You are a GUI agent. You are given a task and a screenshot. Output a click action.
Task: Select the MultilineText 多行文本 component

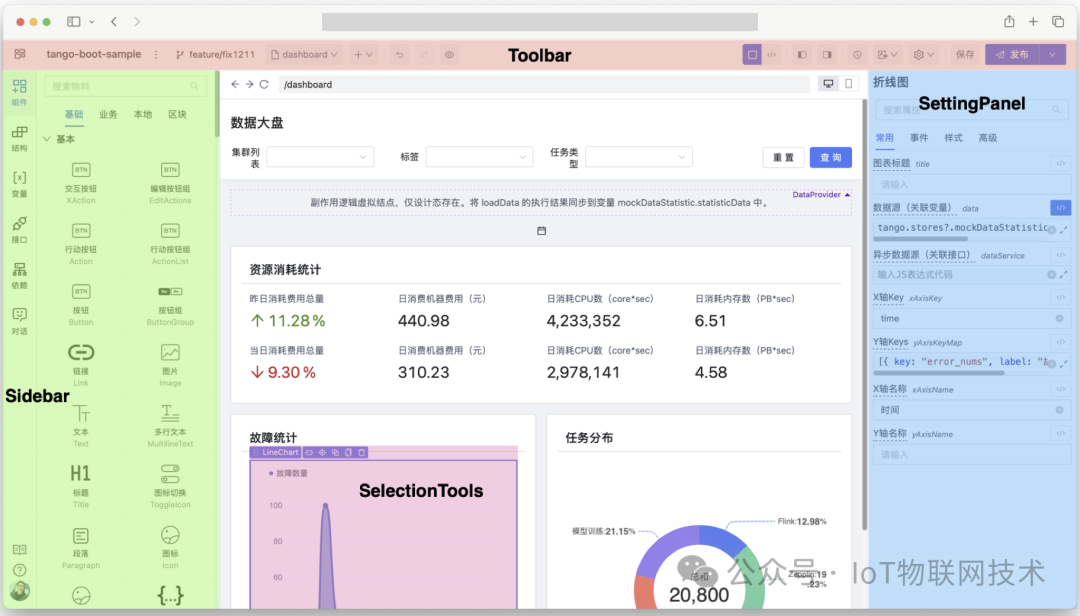pyautogui.click(x=170, y=426)
